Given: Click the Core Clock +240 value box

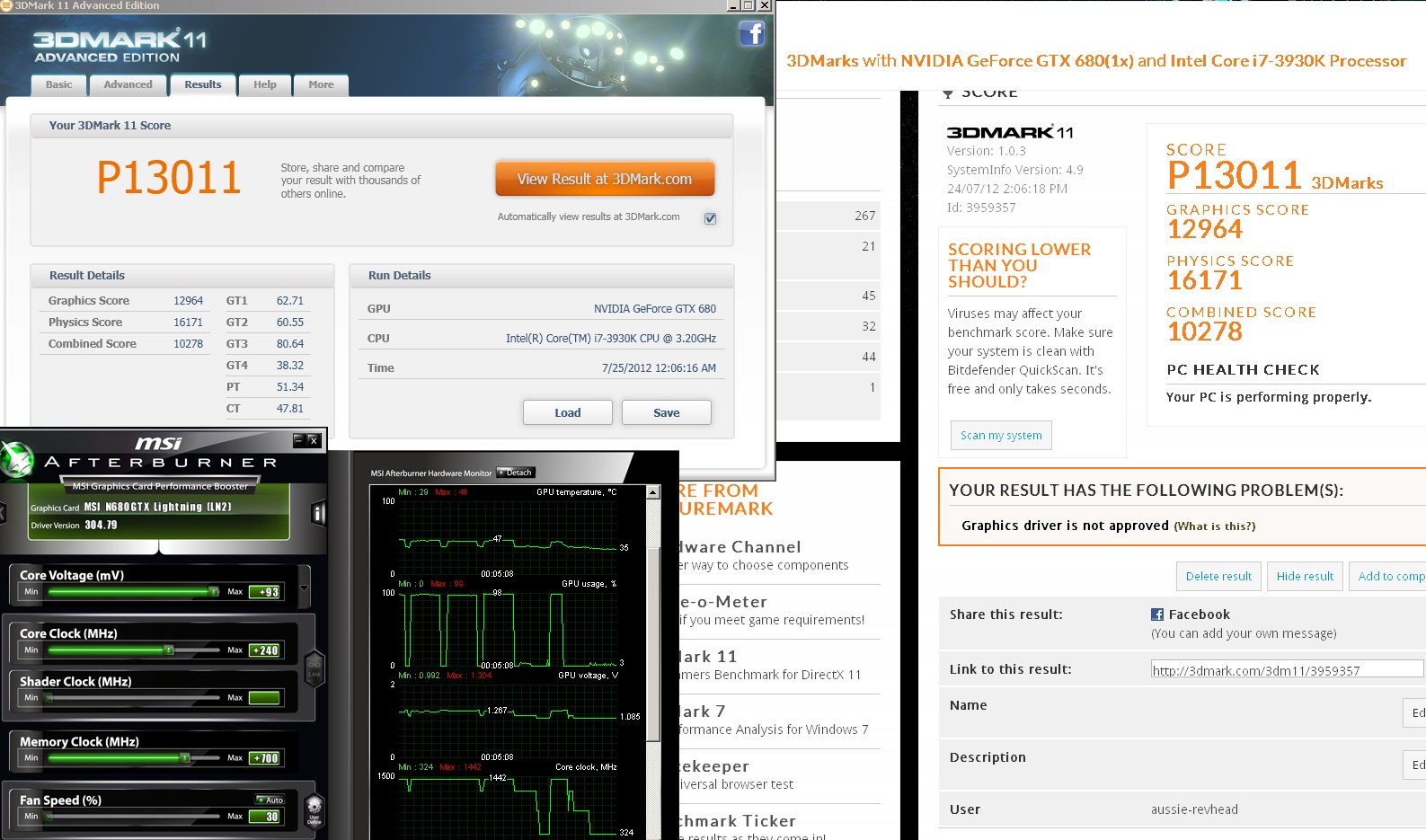Looking at the screenshot, I should tap(265, 650).
